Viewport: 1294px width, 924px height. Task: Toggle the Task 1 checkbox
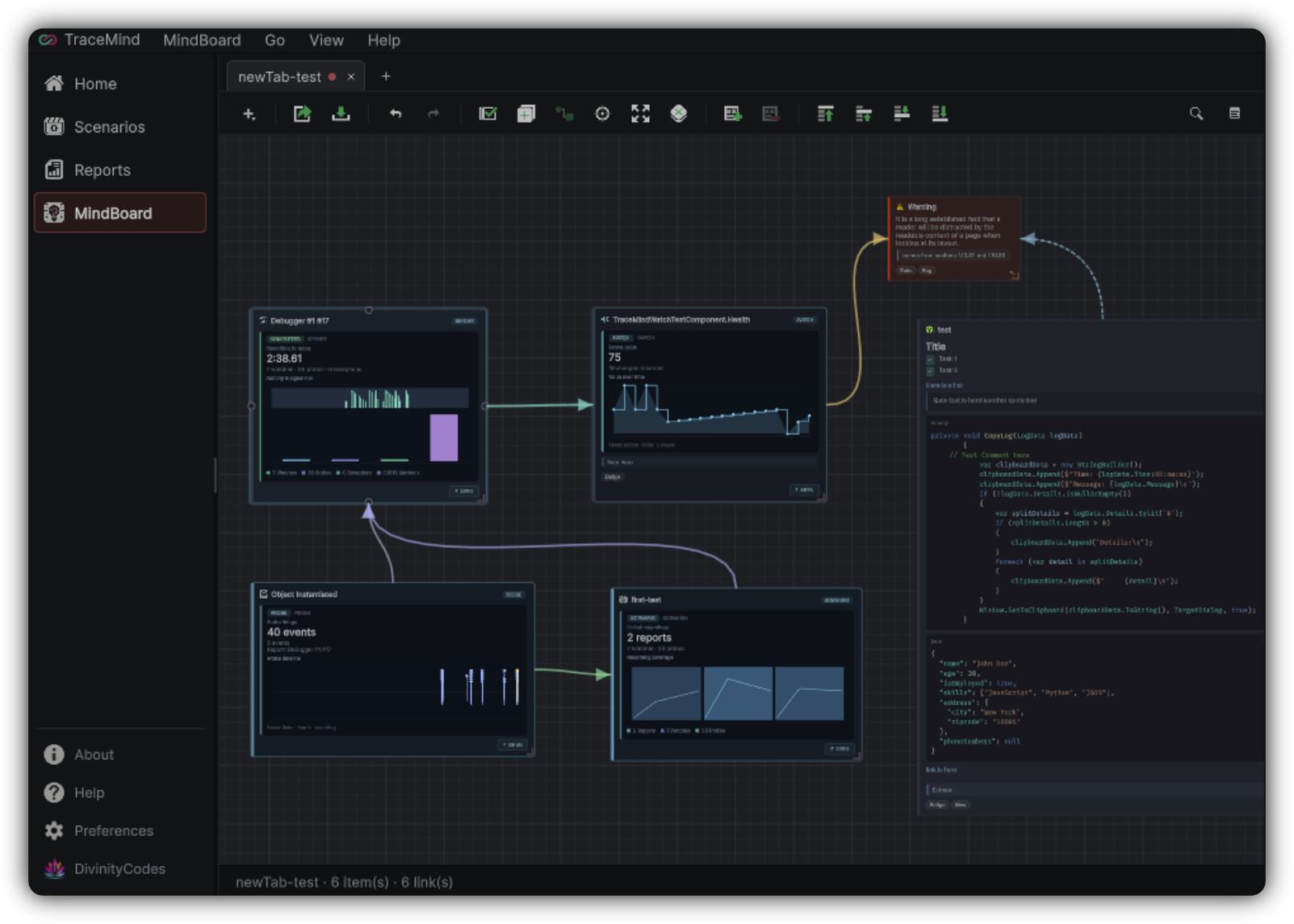coord(930,359)
